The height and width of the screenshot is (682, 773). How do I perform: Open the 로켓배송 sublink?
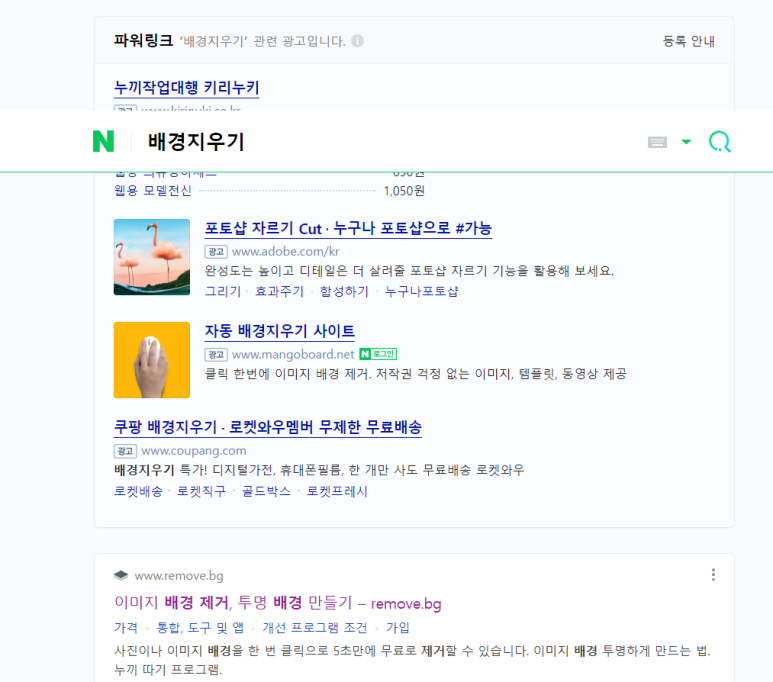coord(138,491)
